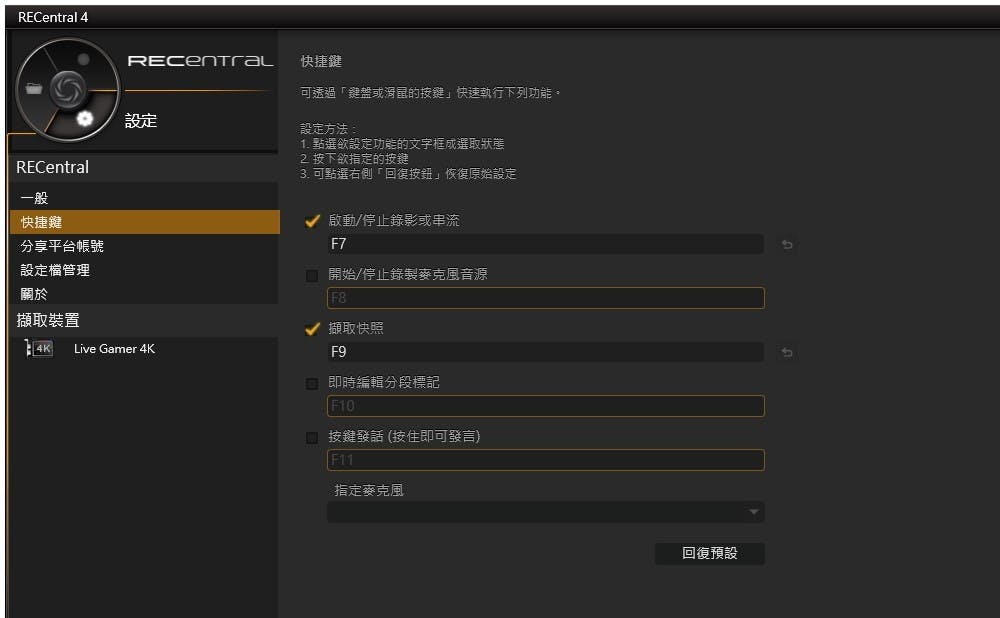Click the record dot icon on the dial
This screenshot has width=1000, height=618.
point(84,59)
